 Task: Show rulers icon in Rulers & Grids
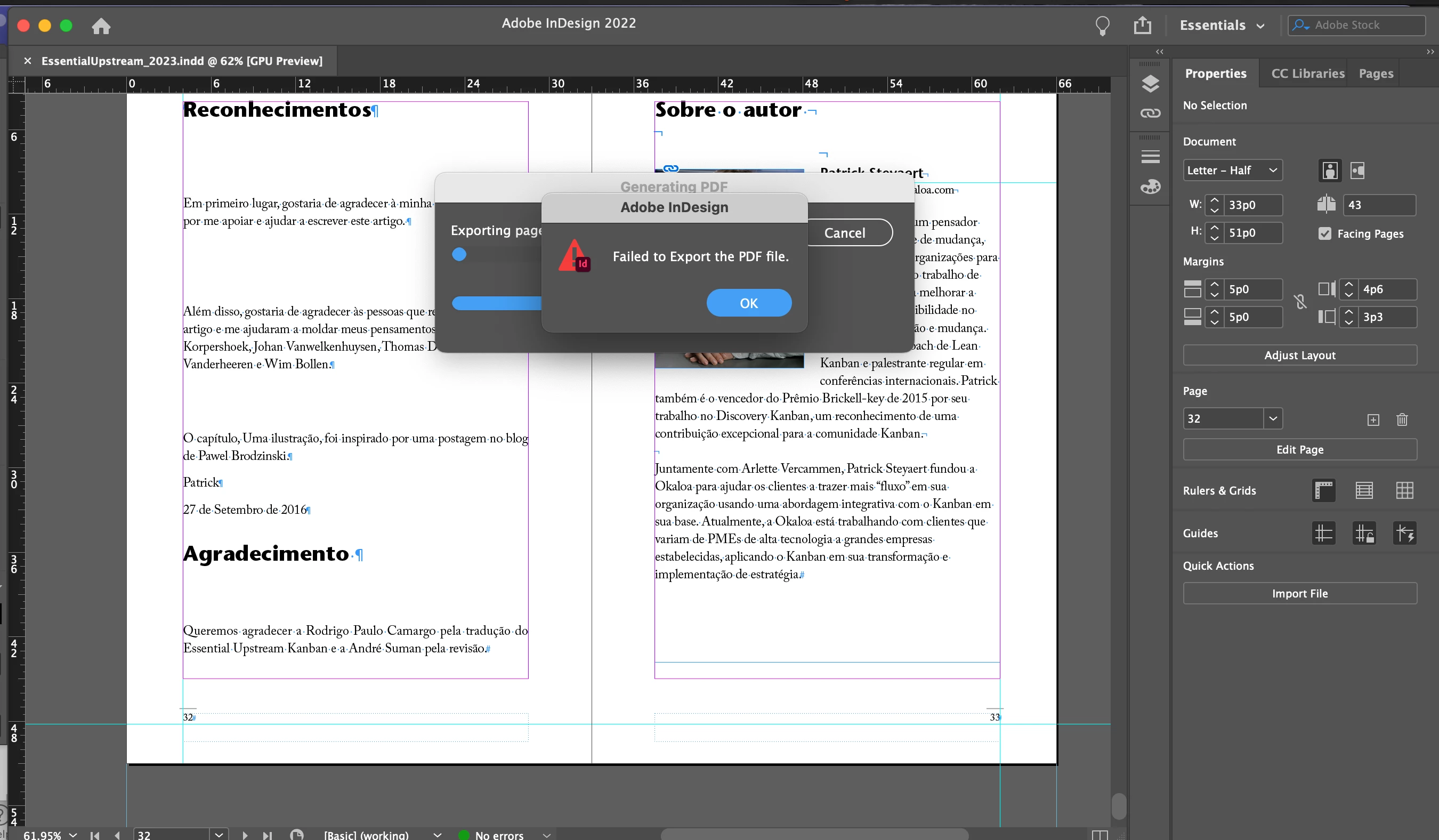pyautogui.click(x=1324, y=490)
